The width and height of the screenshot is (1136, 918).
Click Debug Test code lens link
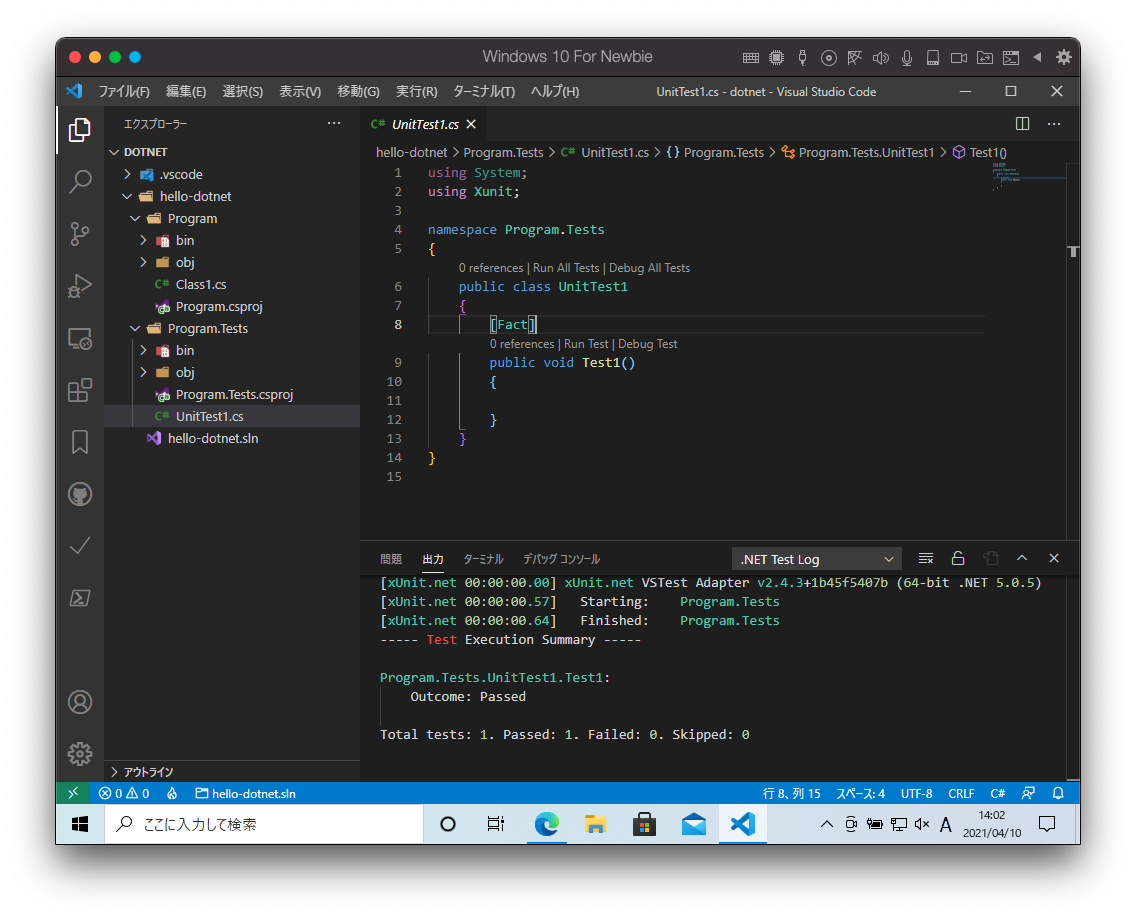coord(647,344)
